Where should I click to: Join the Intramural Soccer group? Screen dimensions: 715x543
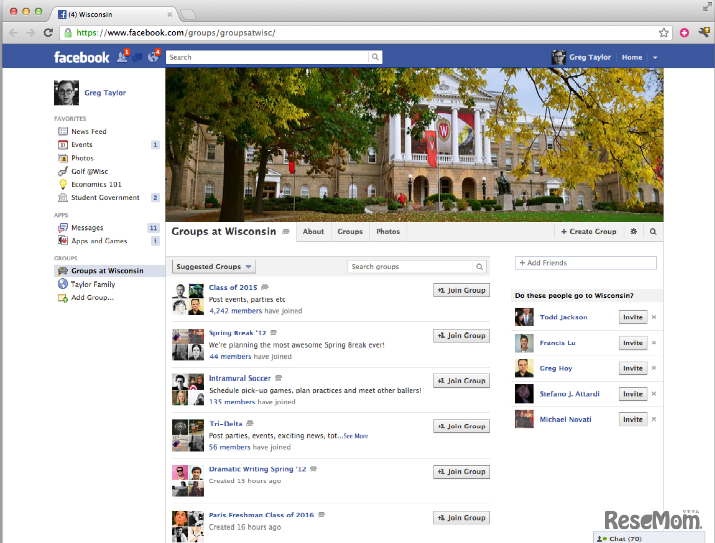tap(461, 381)
